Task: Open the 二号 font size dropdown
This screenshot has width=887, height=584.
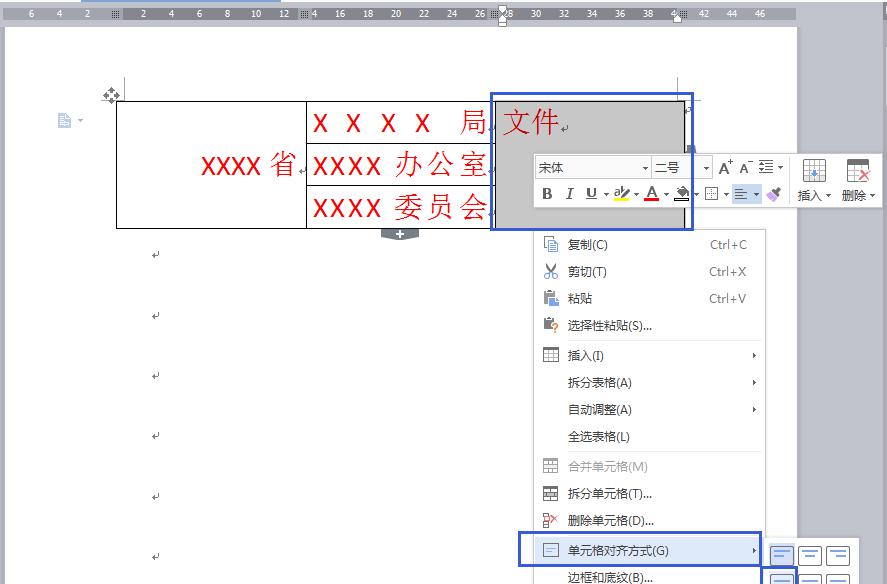Action: pos(706,168)
